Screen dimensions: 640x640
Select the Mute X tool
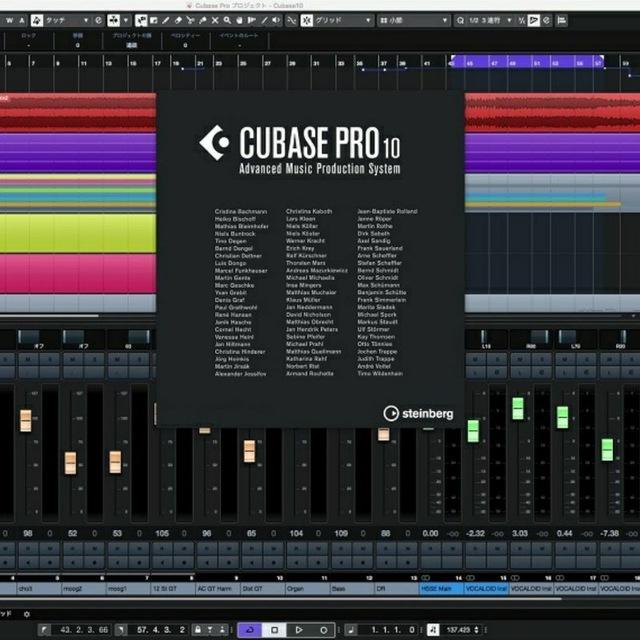[x=215, y=20]
